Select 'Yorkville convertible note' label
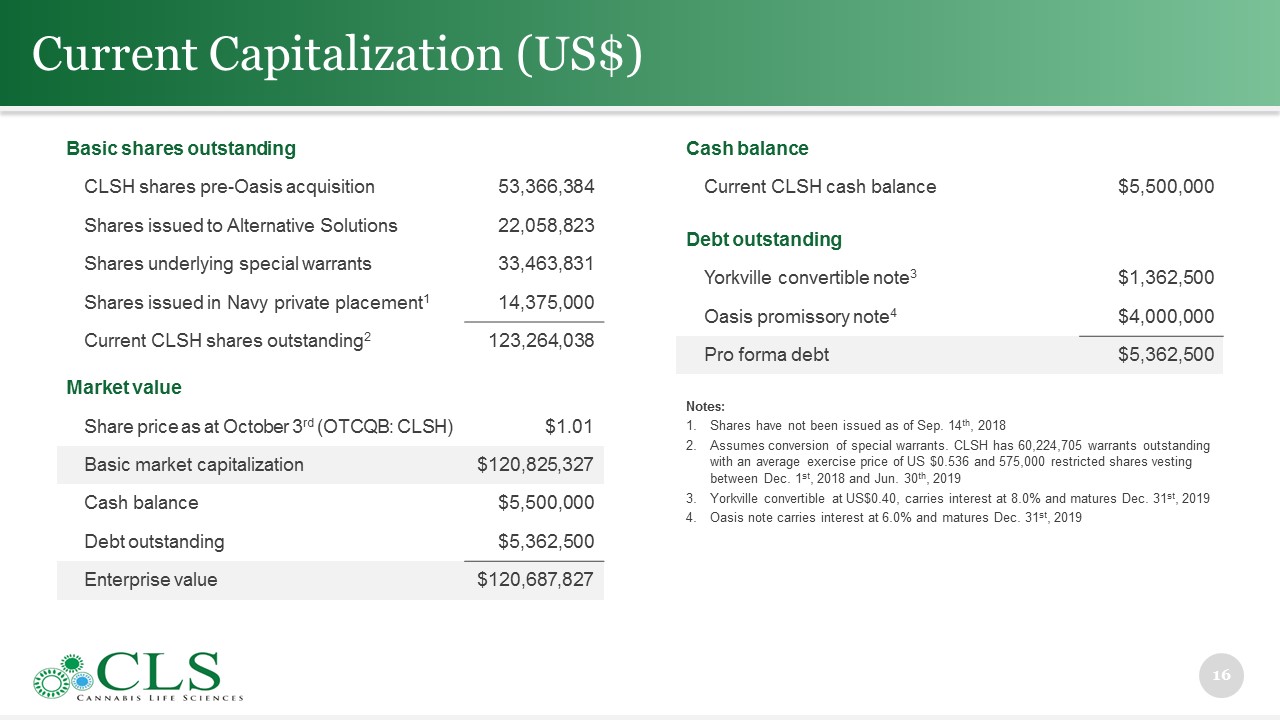 click(811, 277)
